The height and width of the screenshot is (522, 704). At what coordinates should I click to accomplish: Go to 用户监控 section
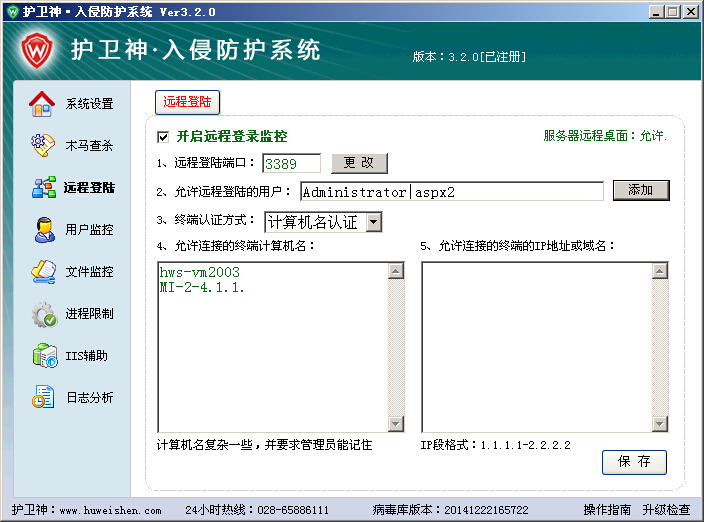[x=89, y=230]
